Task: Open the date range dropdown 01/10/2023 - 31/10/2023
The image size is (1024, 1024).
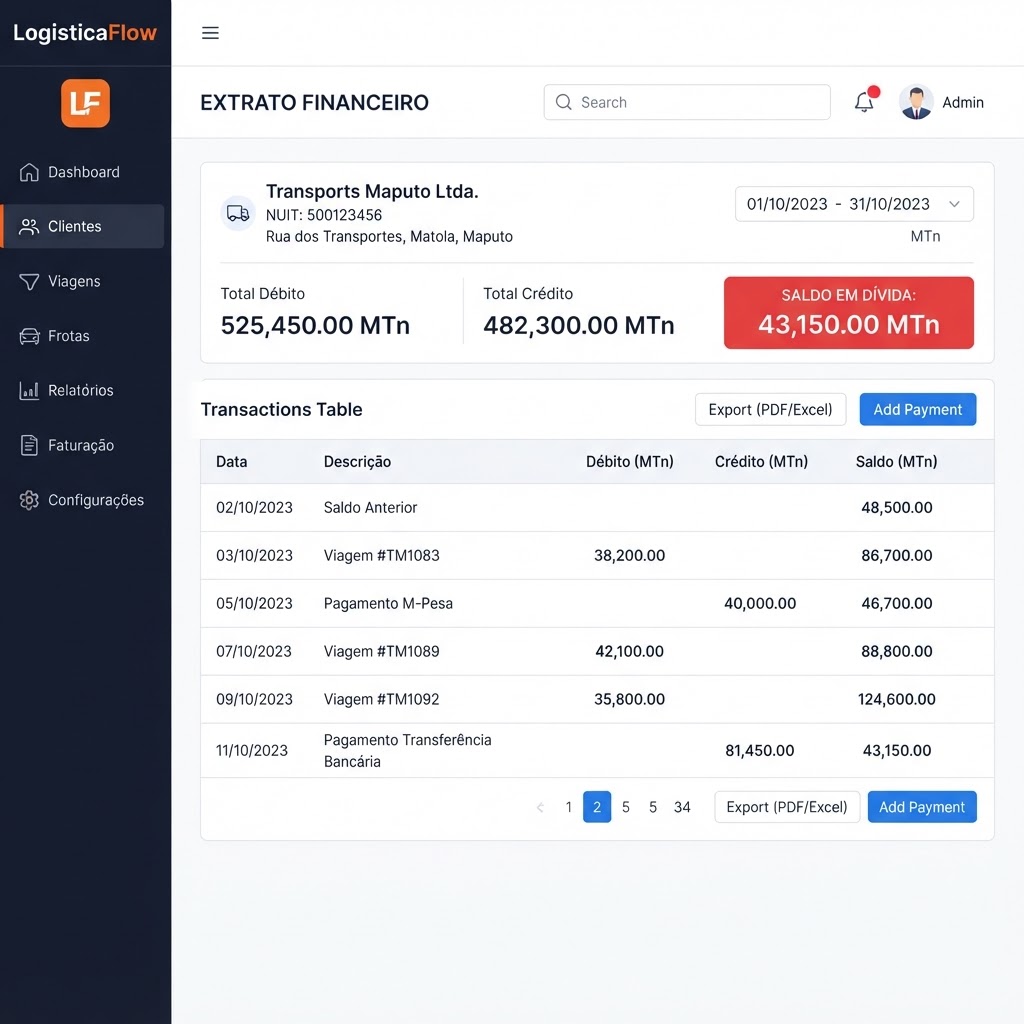Action: point(854,204)
